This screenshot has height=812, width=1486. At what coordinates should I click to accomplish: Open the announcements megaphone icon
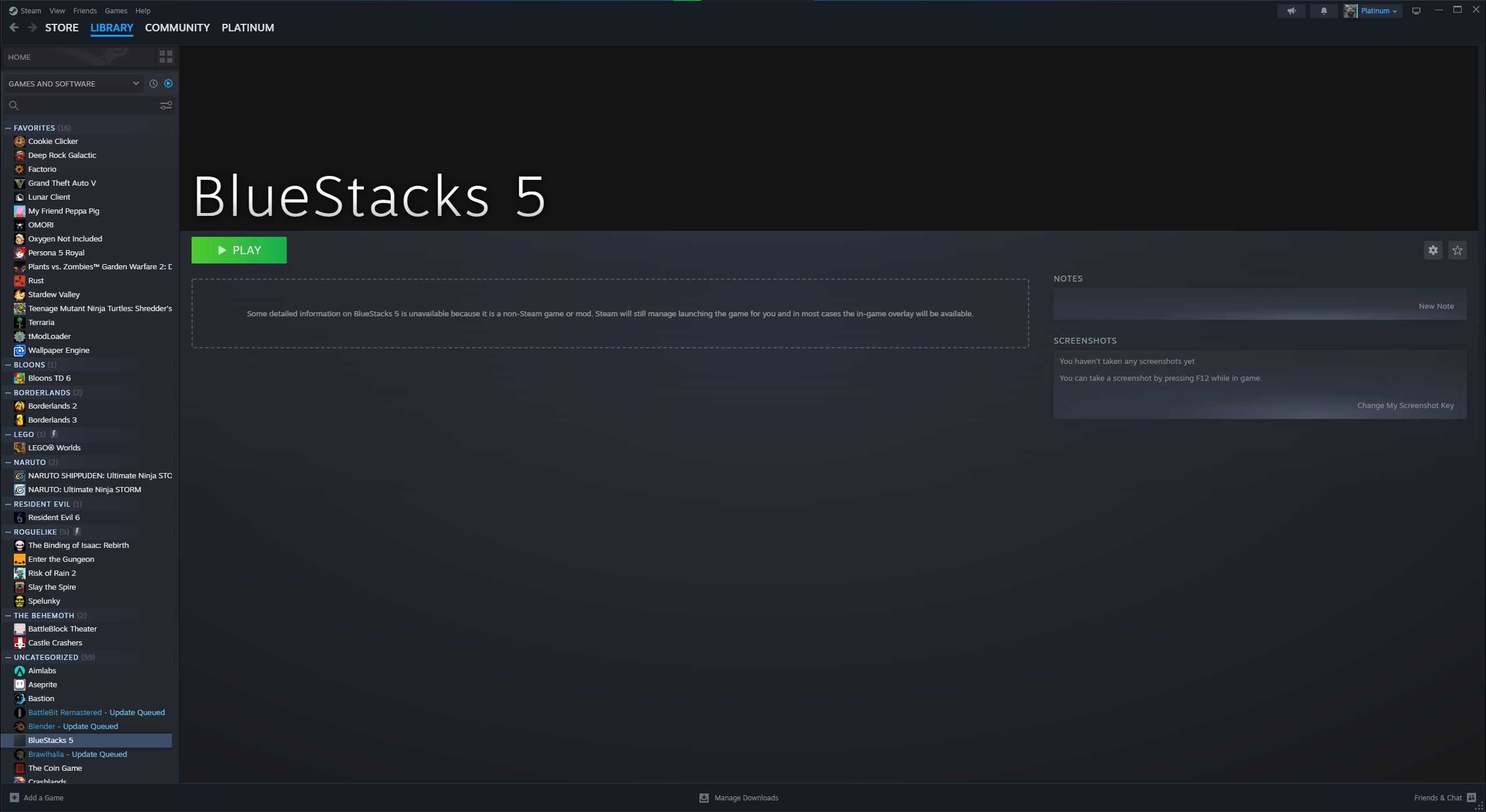coord(1291,10)
